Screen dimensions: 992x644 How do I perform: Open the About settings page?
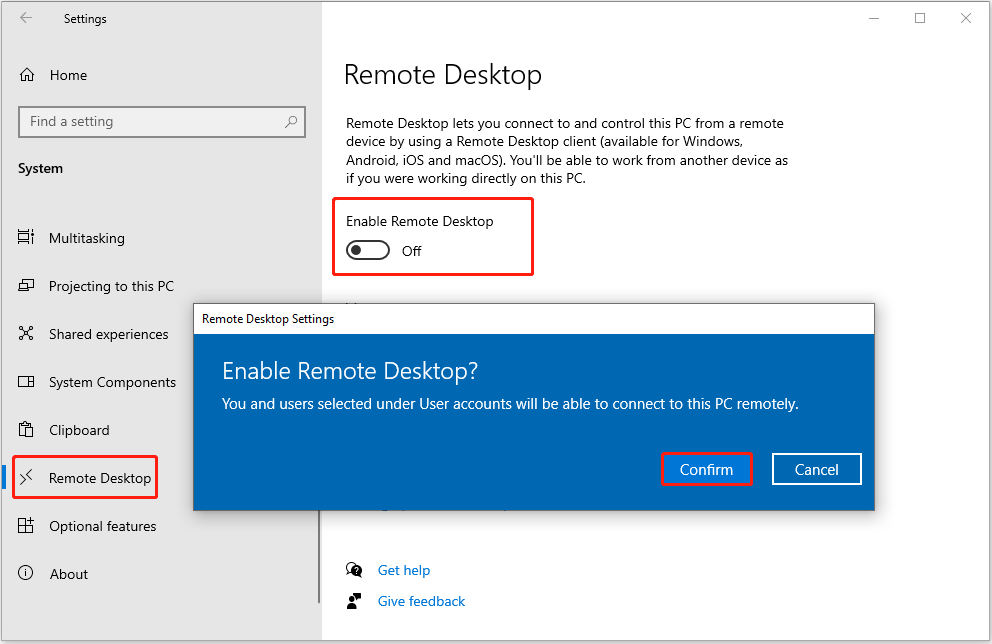pos(69,573)
